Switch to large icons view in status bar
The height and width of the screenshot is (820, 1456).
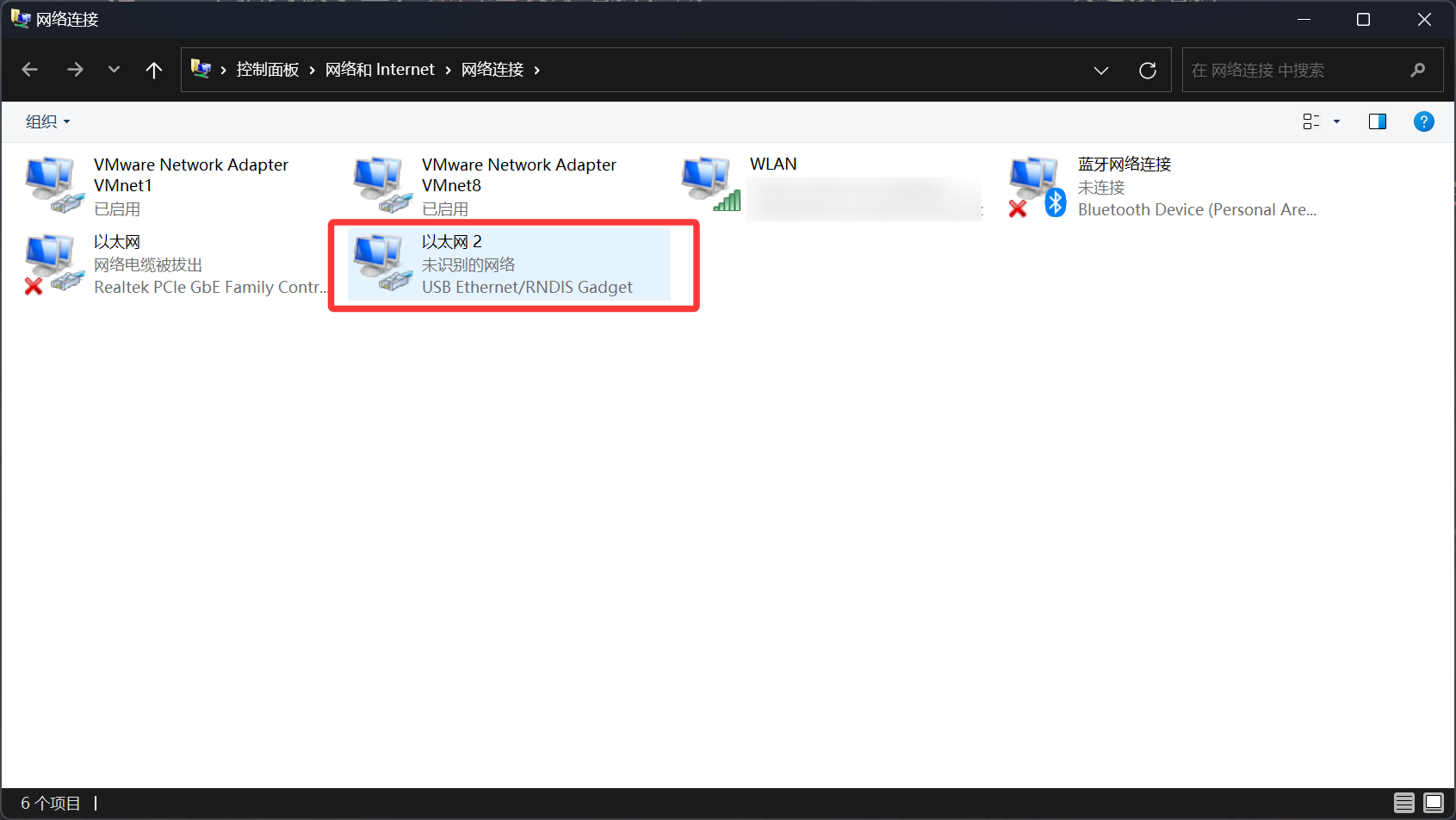(1433, 803)
